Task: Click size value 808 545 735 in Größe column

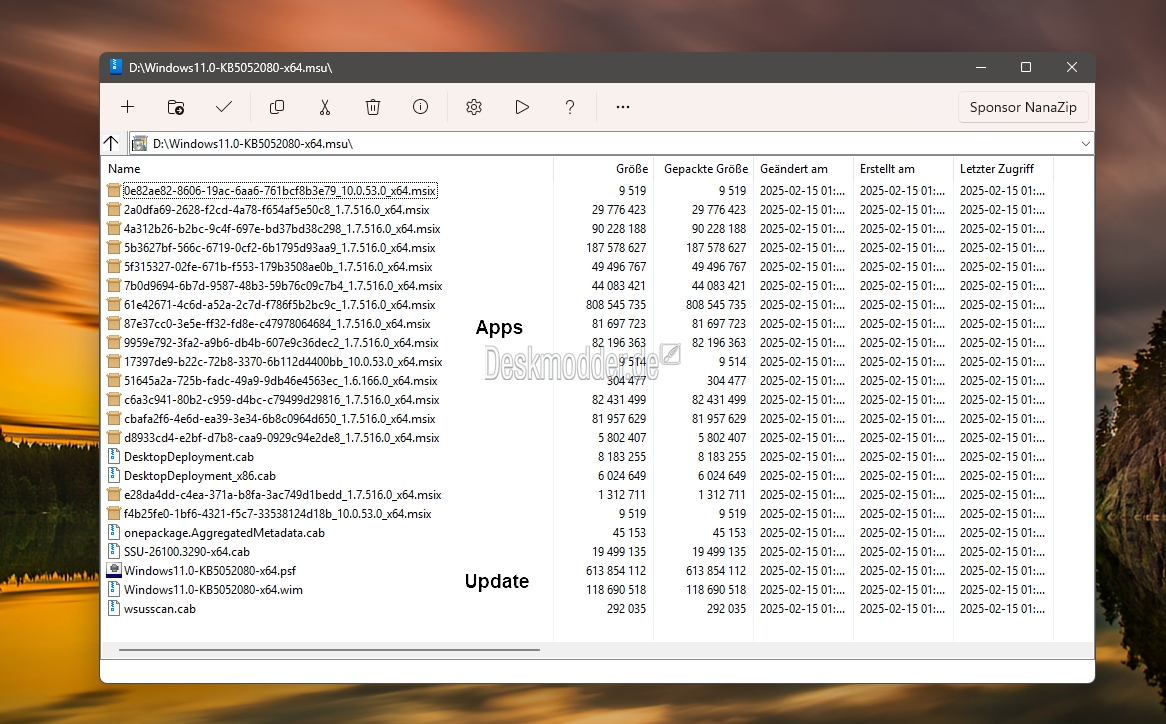Action: pos(616,304)
